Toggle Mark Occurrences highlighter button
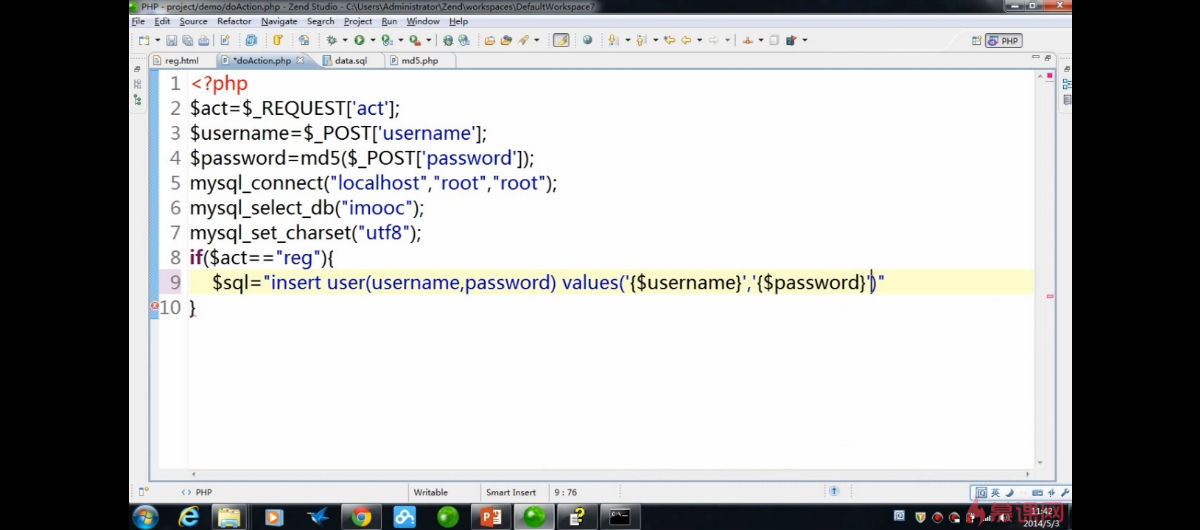 click(560, 40)
